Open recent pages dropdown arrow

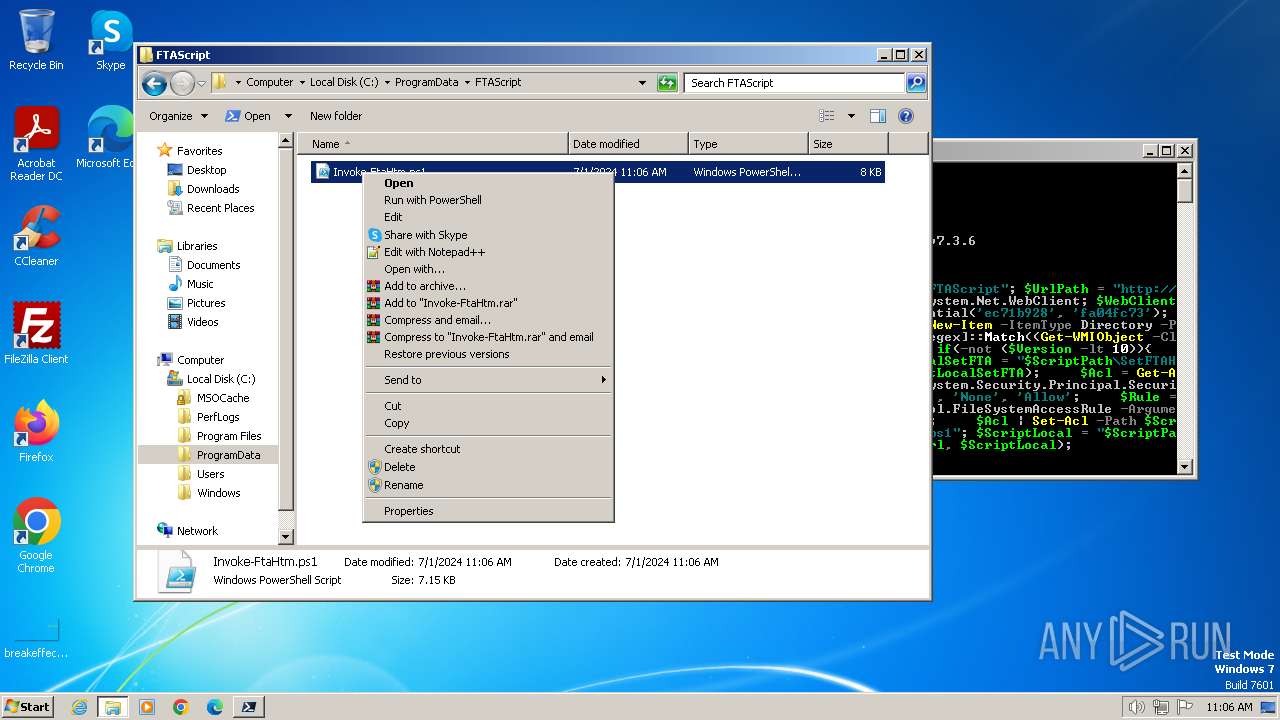coord(201,83)
